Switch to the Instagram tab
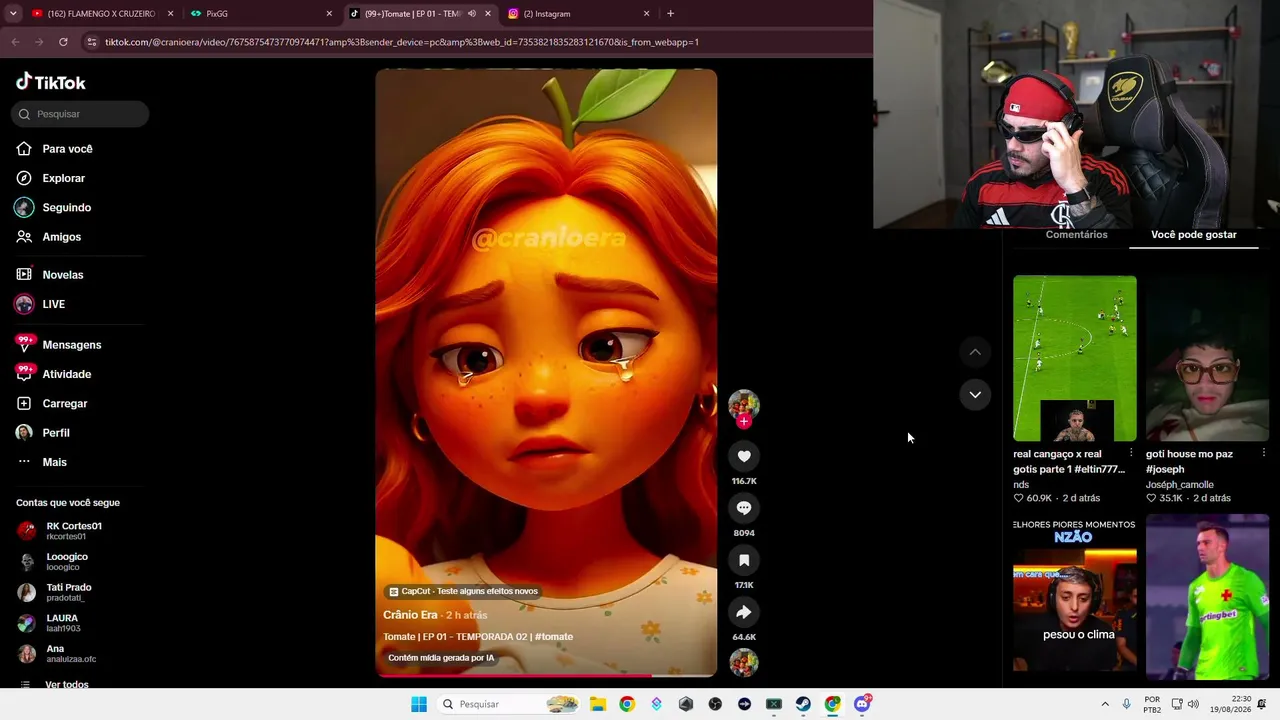 click(x=579, y=14)
